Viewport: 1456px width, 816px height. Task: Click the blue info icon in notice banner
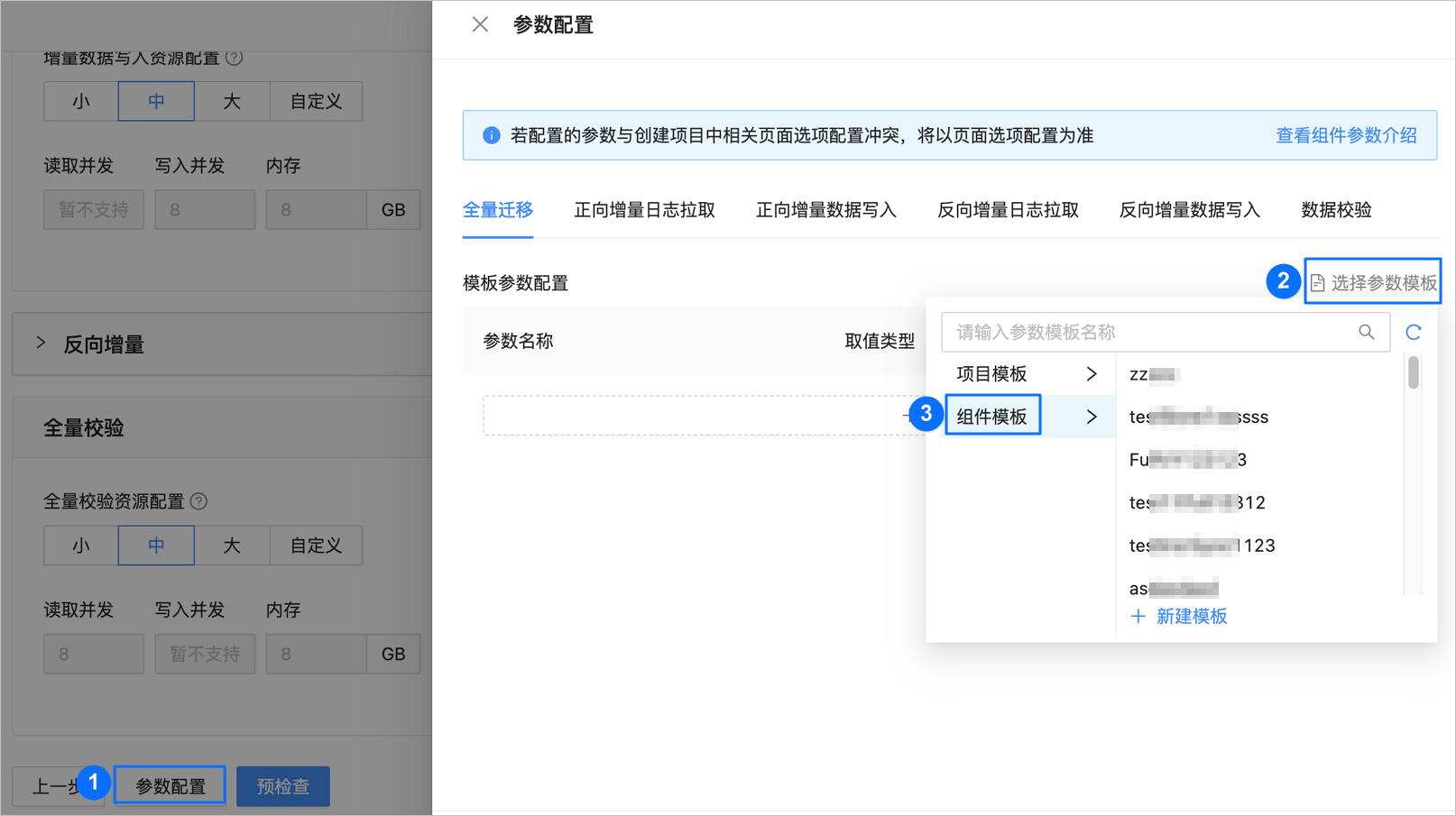[492, 135]
